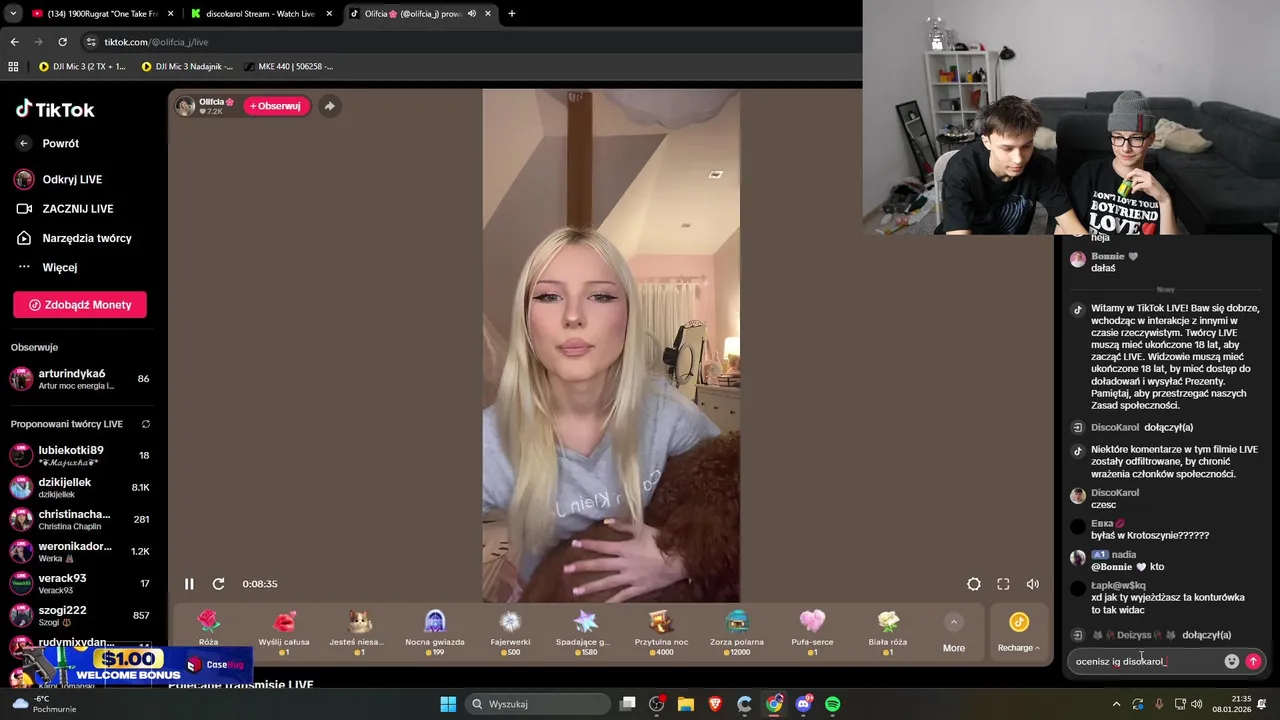The image size is (1280, 720).
Task: Open dzikijellek live stream
Action: coord(80,488)
